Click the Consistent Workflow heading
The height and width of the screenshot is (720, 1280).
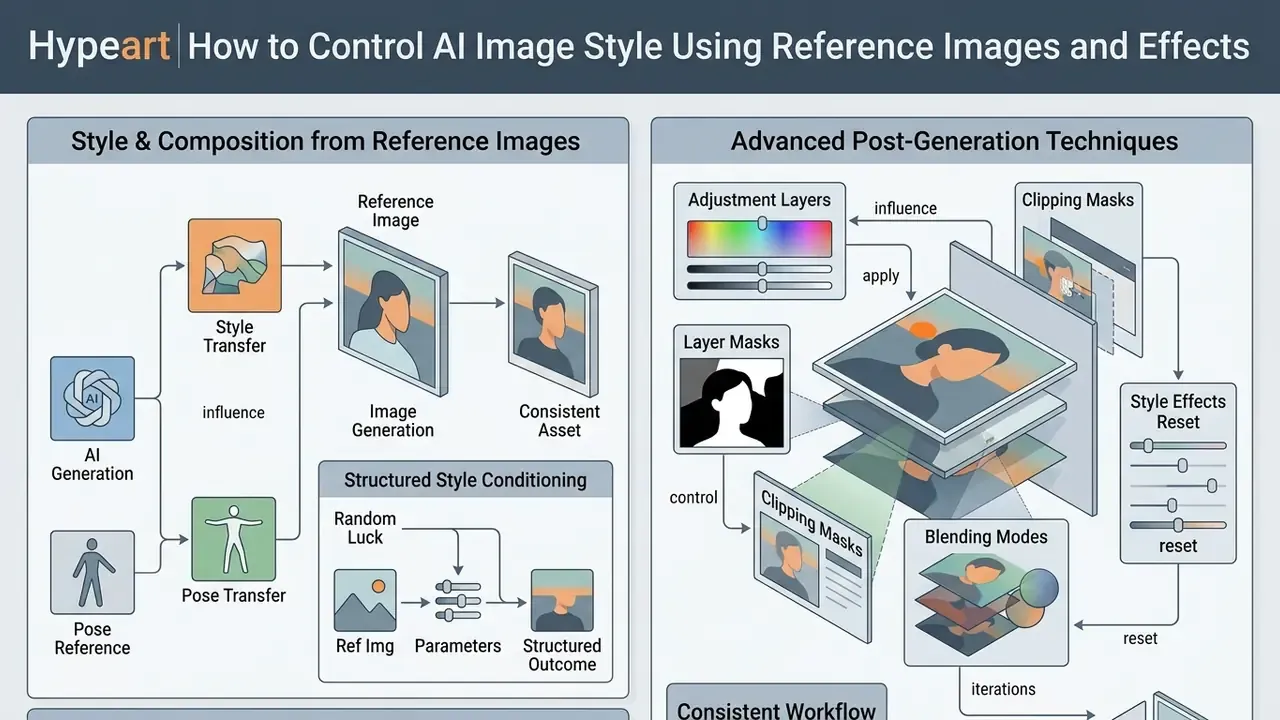click(776, 710)
